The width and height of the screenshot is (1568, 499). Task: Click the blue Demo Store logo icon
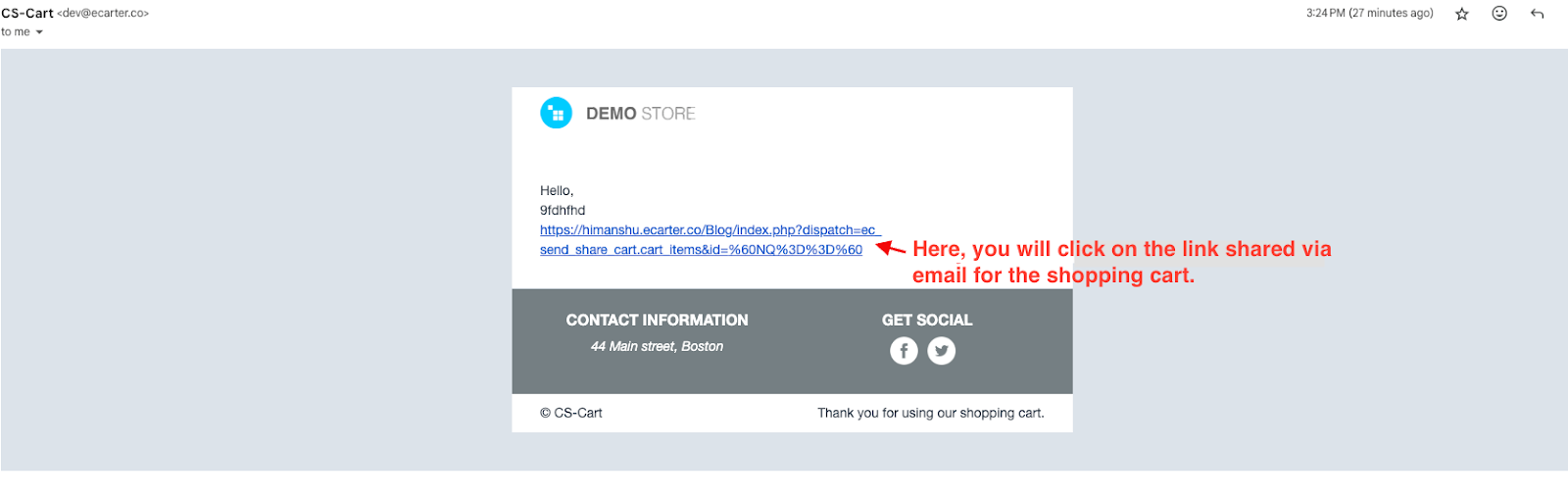click(x=556, y=114)
